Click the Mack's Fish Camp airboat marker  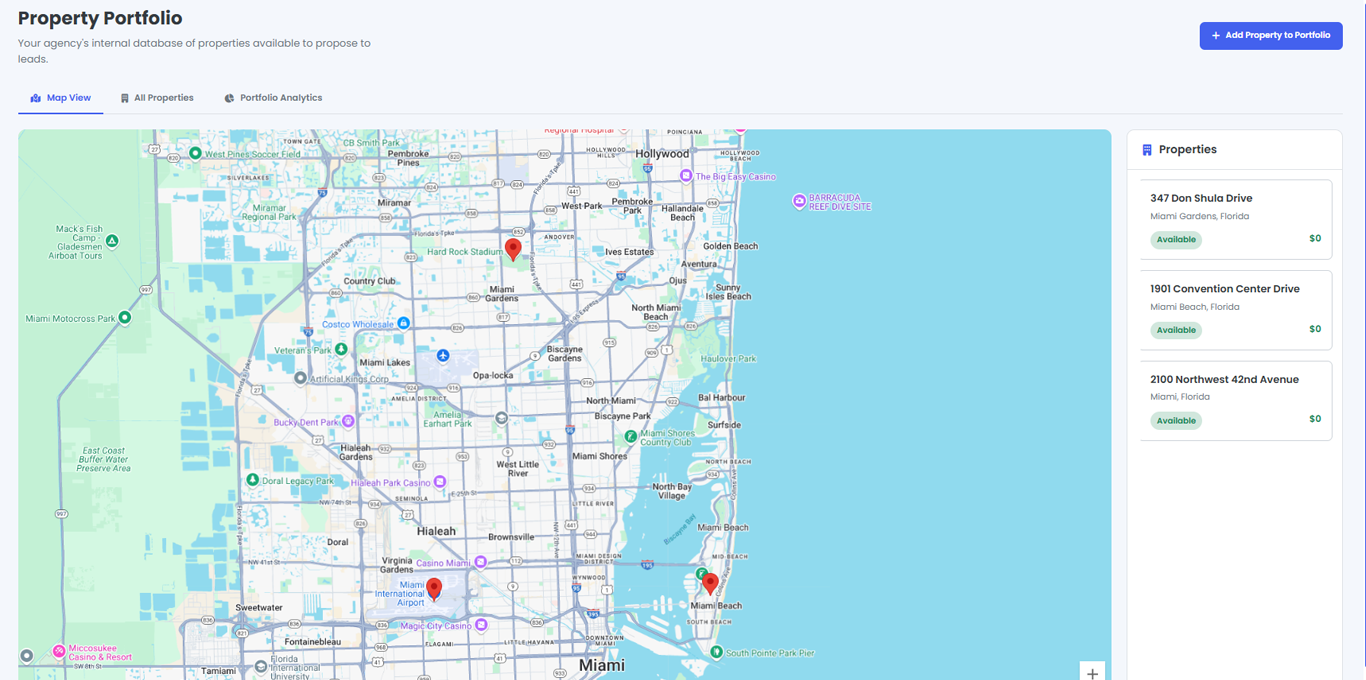pyautogui.click(x=113, y=241)
